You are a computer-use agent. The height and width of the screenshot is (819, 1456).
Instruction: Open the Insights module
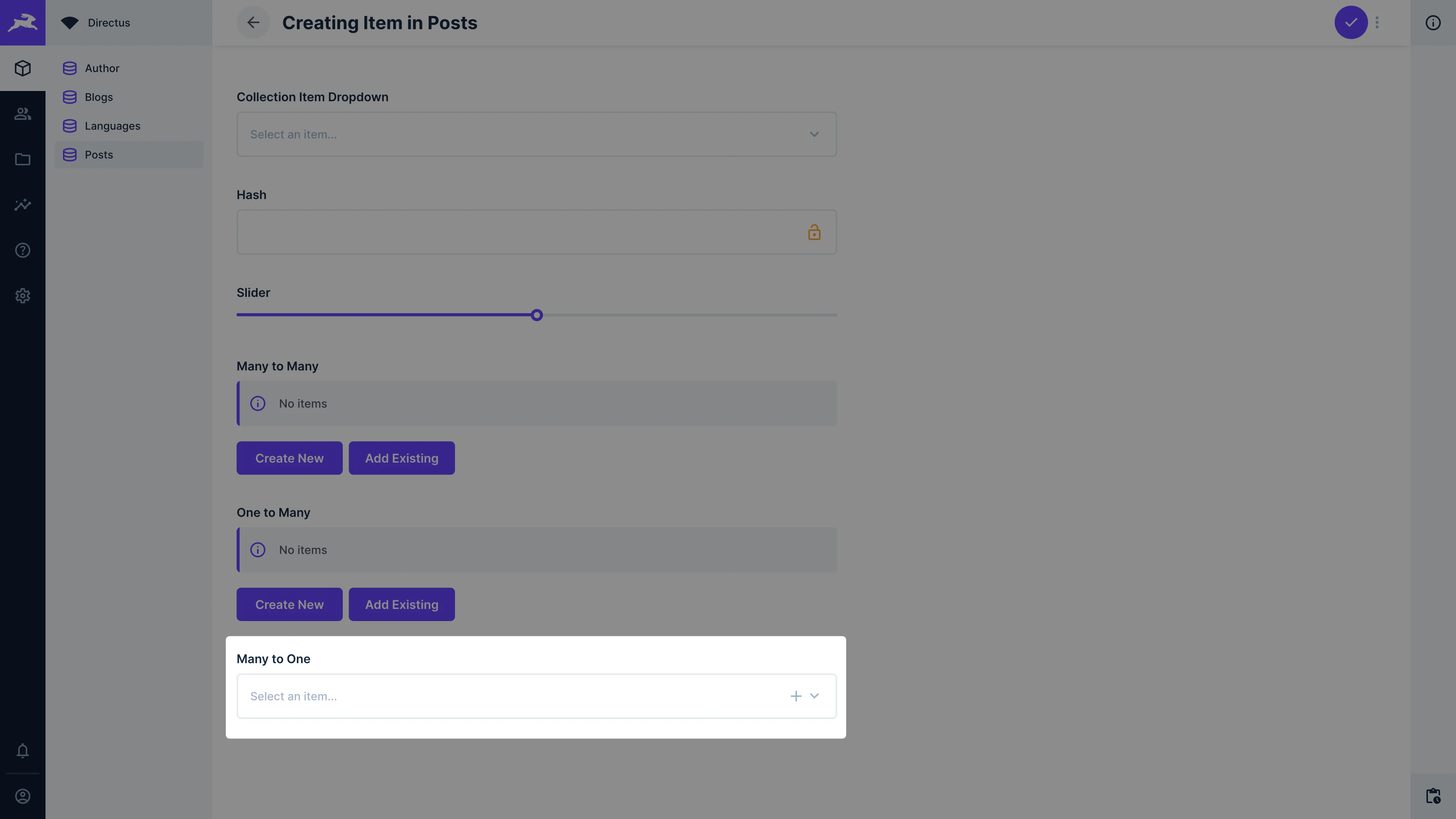coord(23,205)
